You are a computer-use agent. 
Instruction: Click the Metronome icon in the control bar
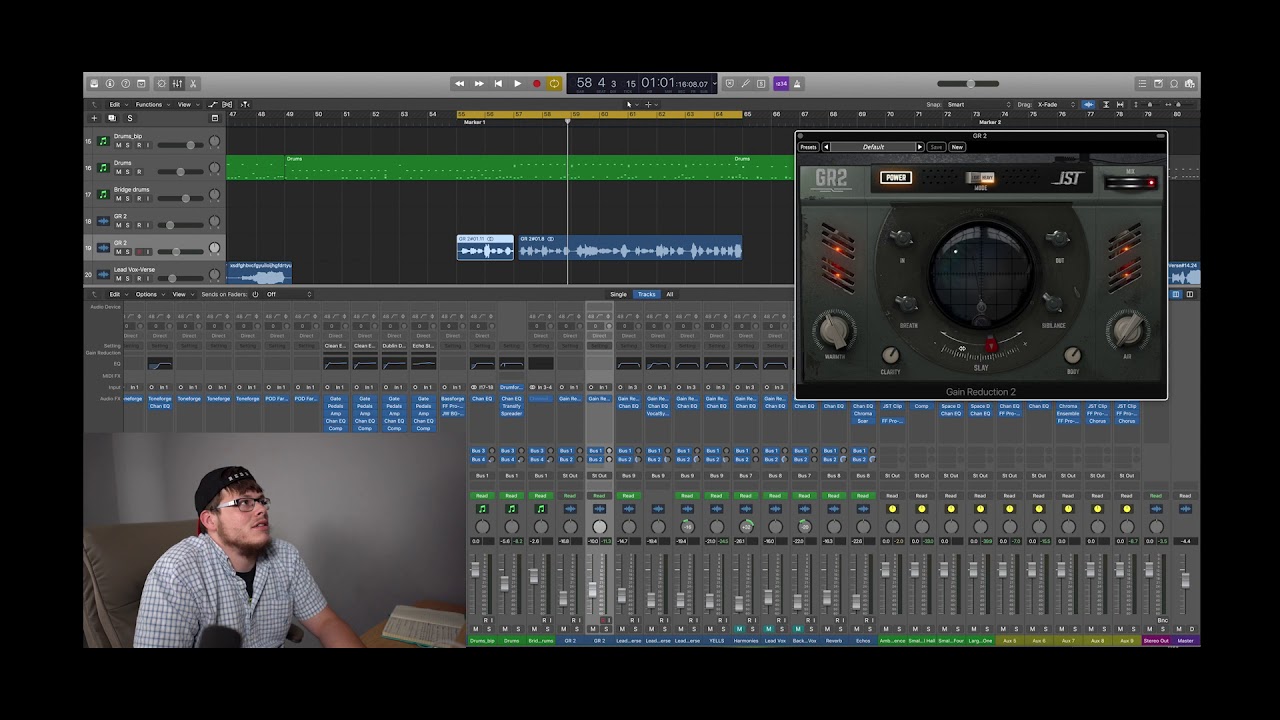797,84
